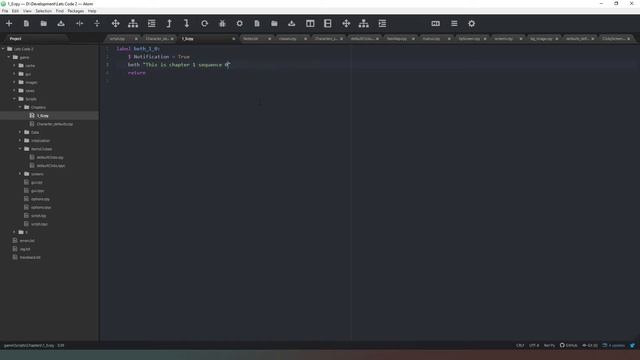This screenshot has height=360, width=640.
Task: Open the File menu
Action: point(5,11)
